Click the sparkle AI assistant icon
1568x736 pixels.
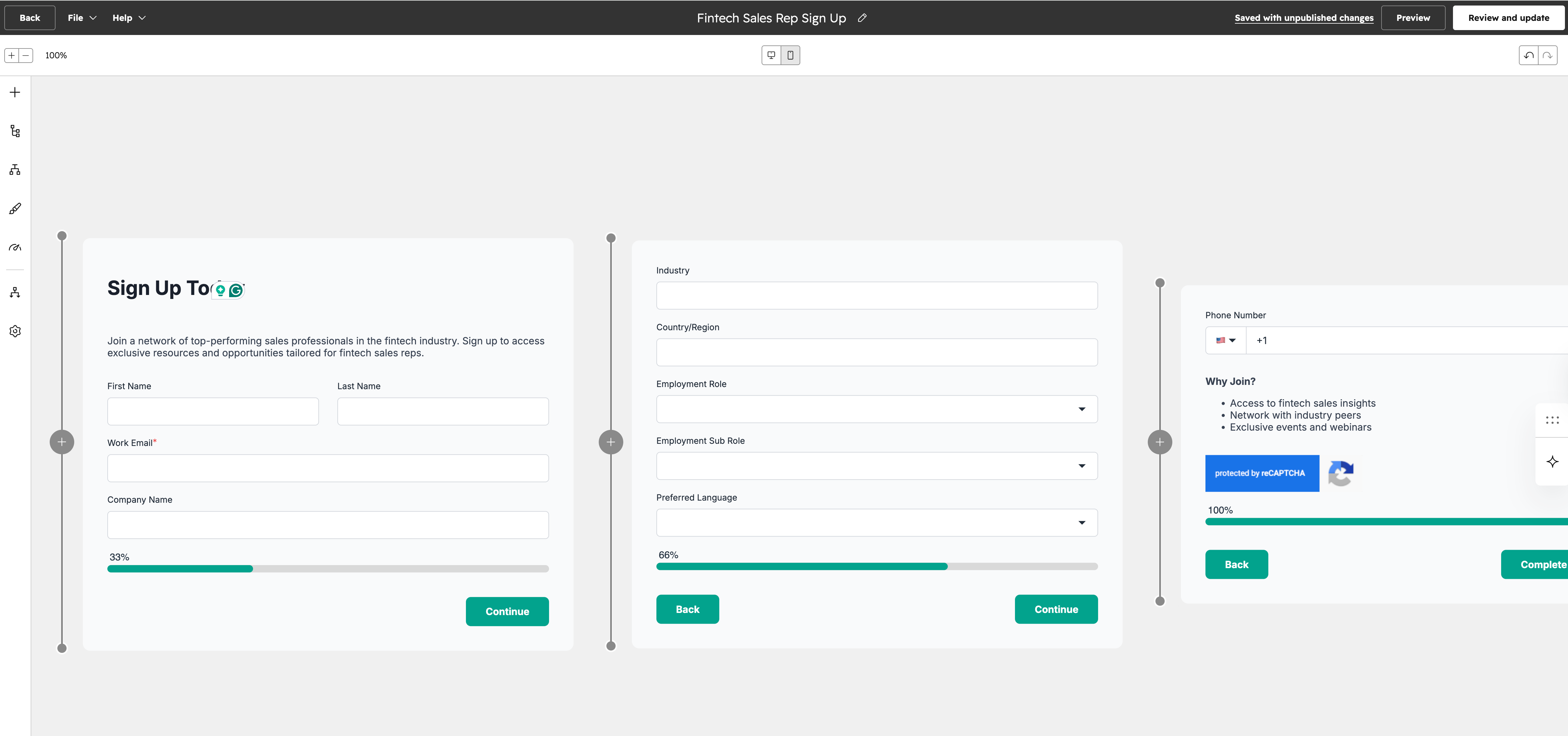[x=1552, y=462]
